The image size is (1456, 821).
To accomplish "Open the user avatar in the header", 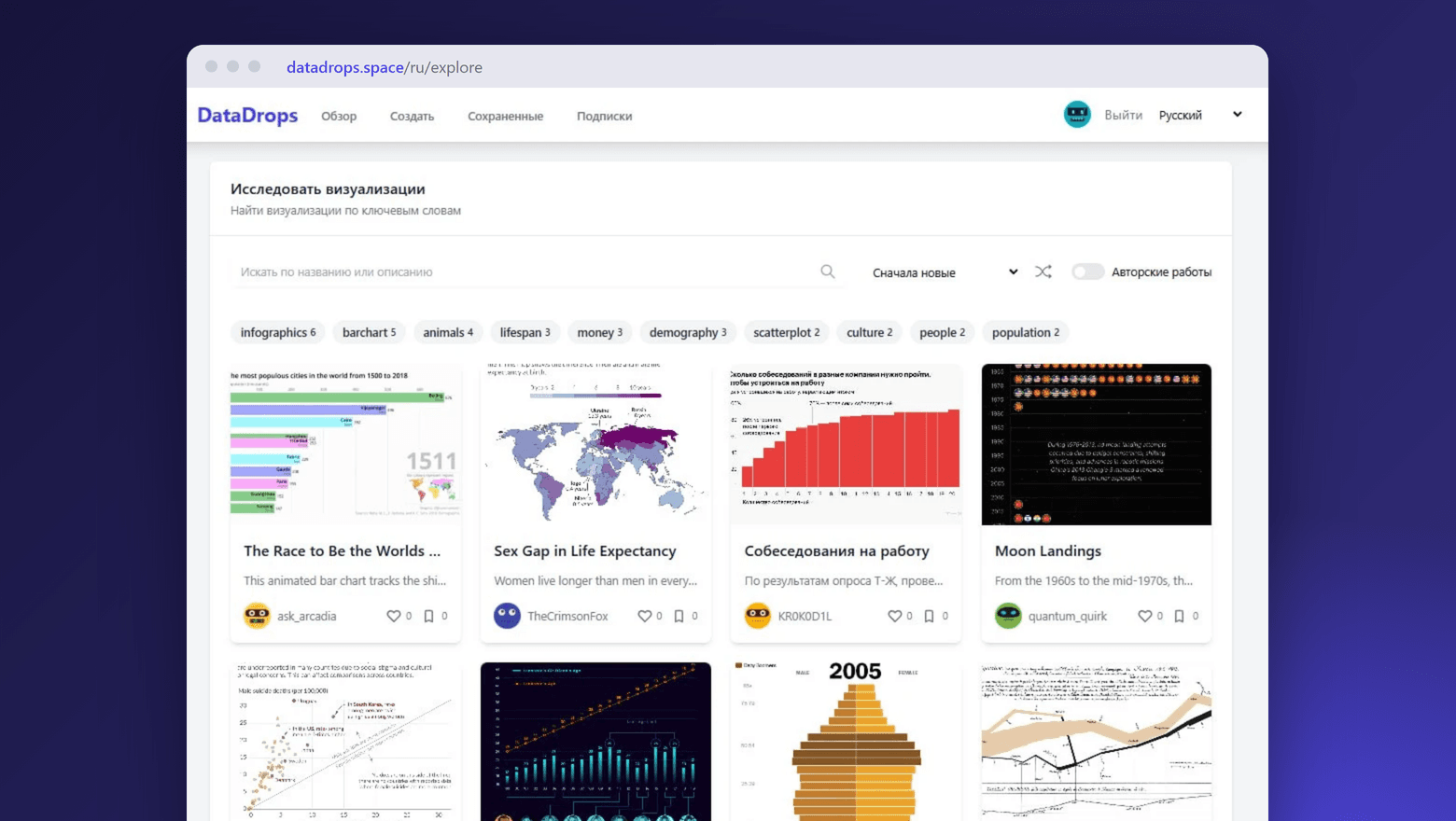I will tap(1077, 115).
